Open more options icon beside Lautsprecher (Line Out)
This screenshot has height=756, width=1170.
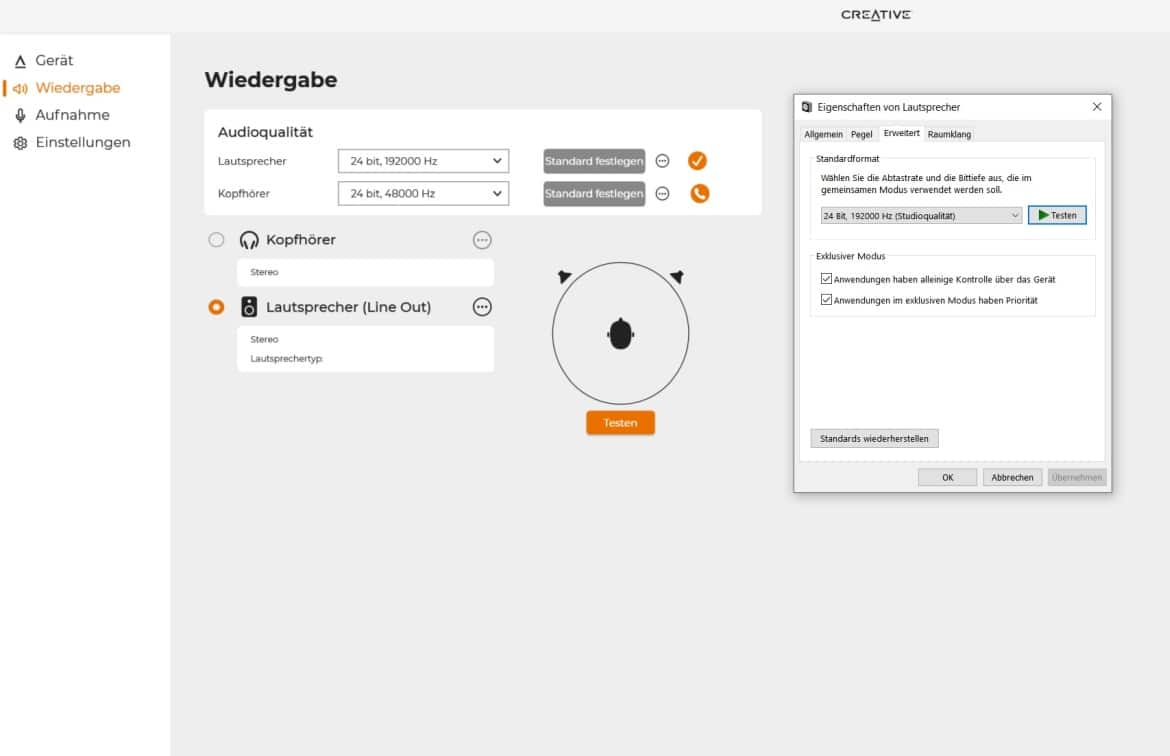pyautogui.click(x=482, y=307)
